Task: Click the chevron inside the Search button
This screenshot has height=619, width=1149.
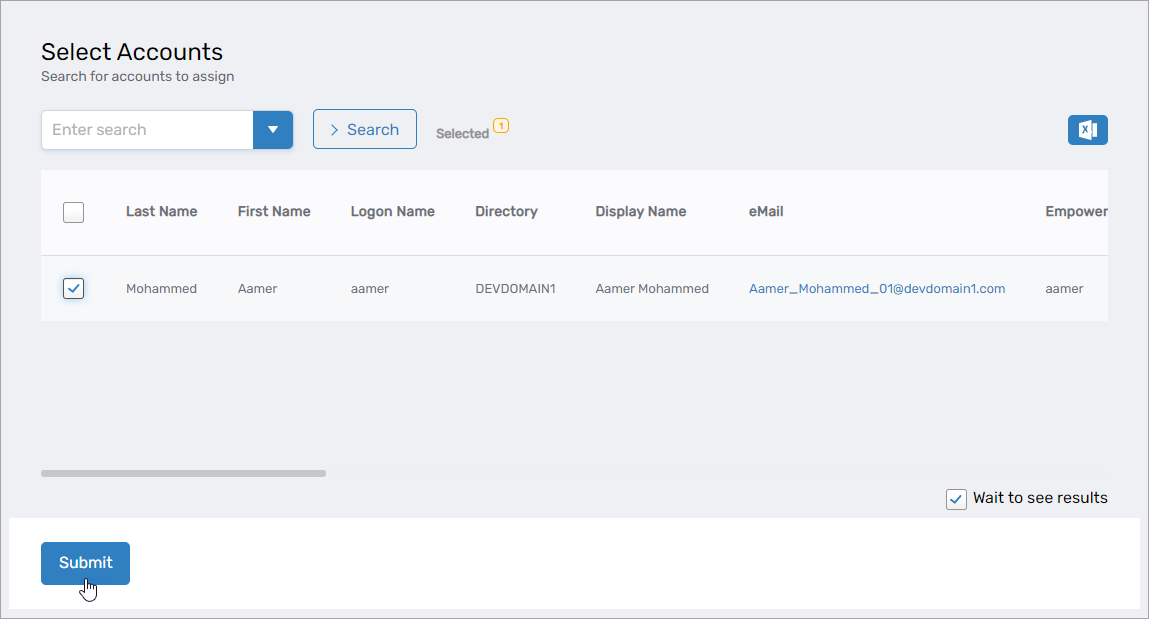Action: point(335,129)
